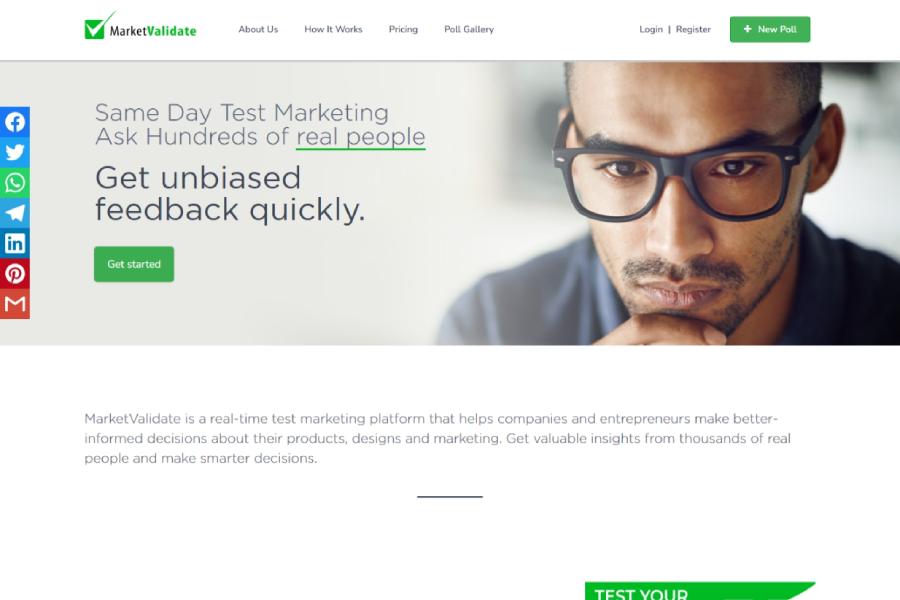This screenshot has width=900, height=600.
Task: Create a poll with New Poll button
Action: pyautogui.click(x=770, y=29)
